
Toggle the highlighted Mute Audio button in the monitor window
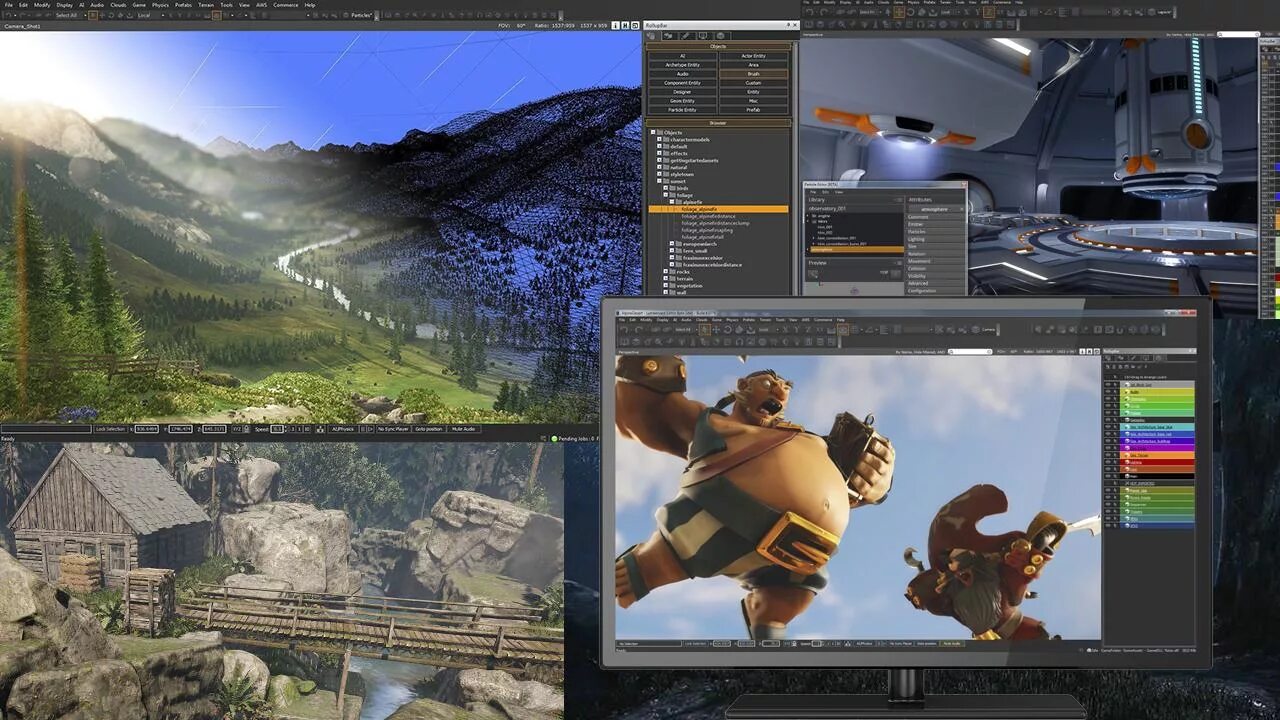(x=952, y=644)
